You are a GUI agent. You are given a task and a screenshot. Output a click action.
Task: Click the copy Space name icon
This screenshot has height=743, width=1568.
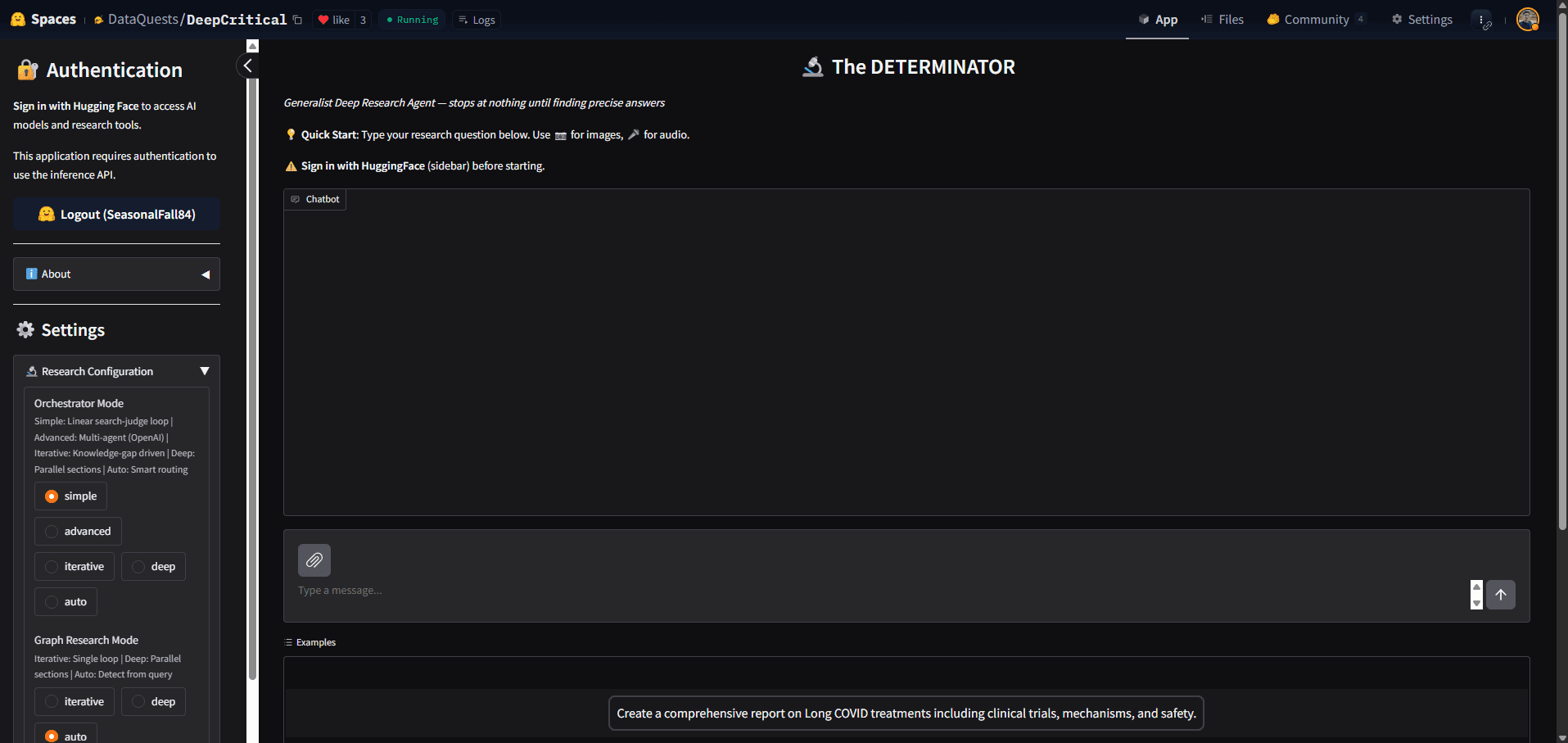(296, 18)
